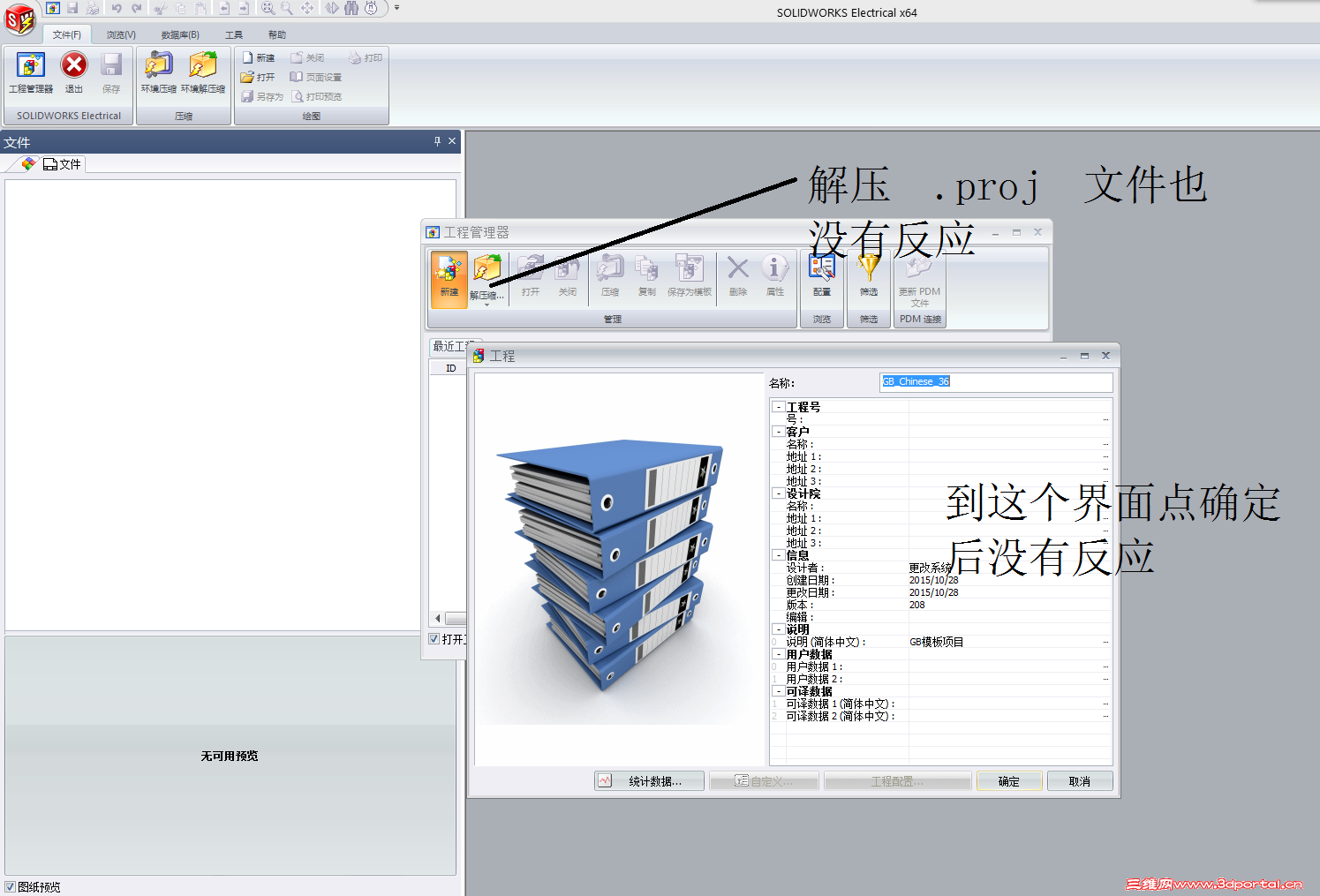
Task: Click 打印 in the 绘图 group
Action: (x=366, y=58)
